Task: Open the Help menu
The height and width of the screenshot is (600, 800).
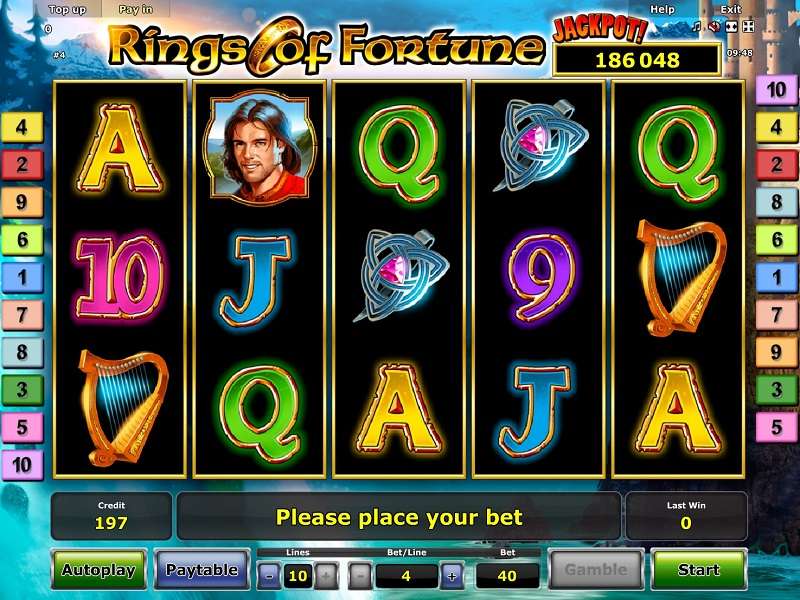Action: click(x=662, y=9)
